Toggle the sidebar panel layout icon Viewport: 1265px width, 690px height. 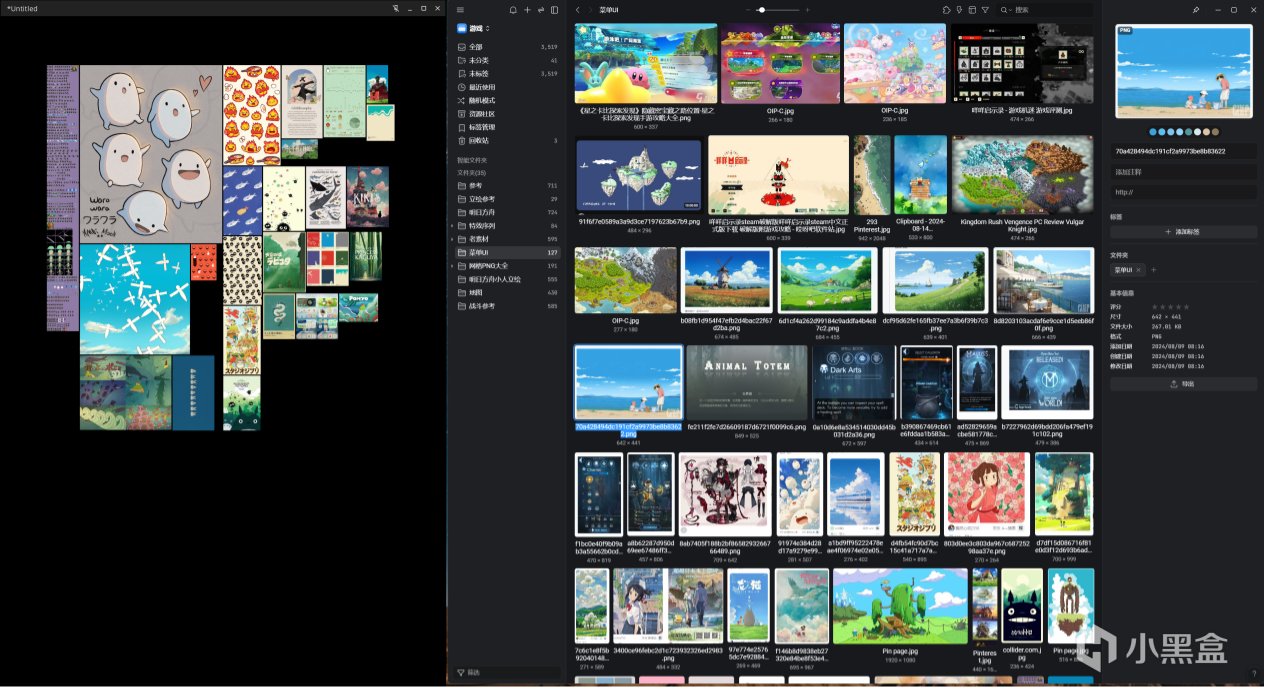pyautogui.click(x=554, y=10)
